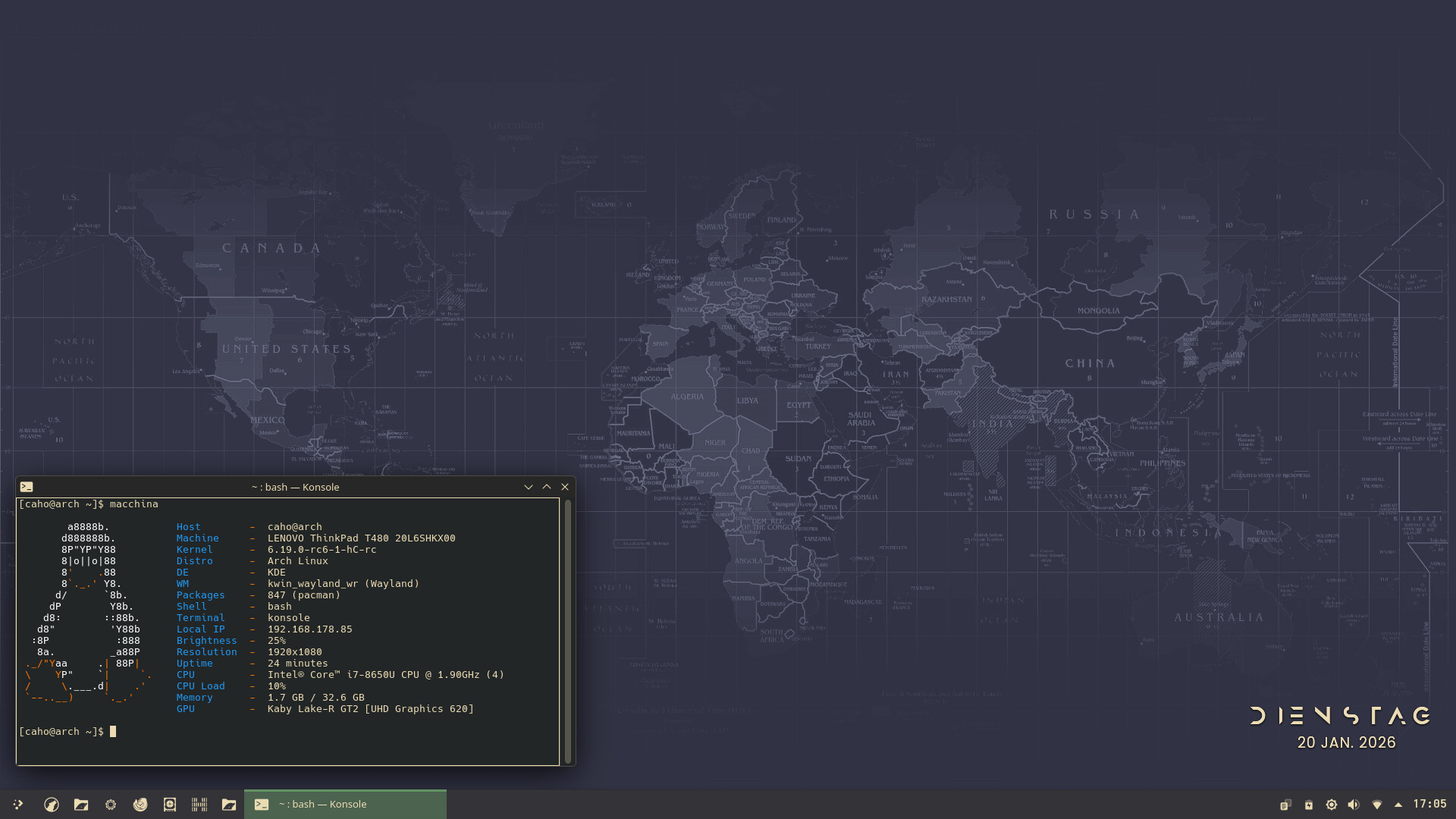Expand the hidden system tray icons arrow
The height and width of the screenshot is (819, 1456).
coord(1398,805)
